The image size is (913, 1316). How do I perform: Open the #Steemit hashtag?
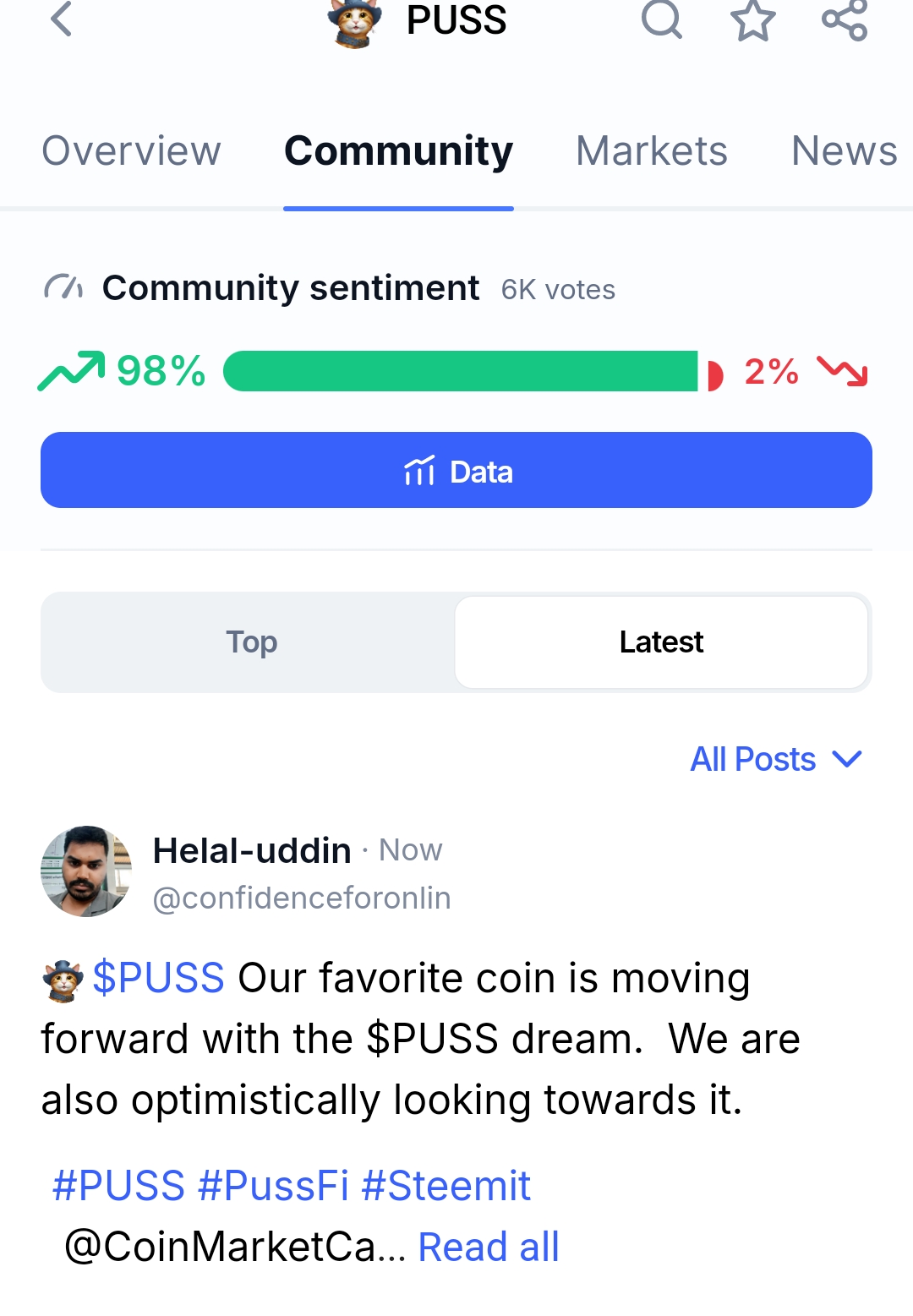(x=446, y=1186)
